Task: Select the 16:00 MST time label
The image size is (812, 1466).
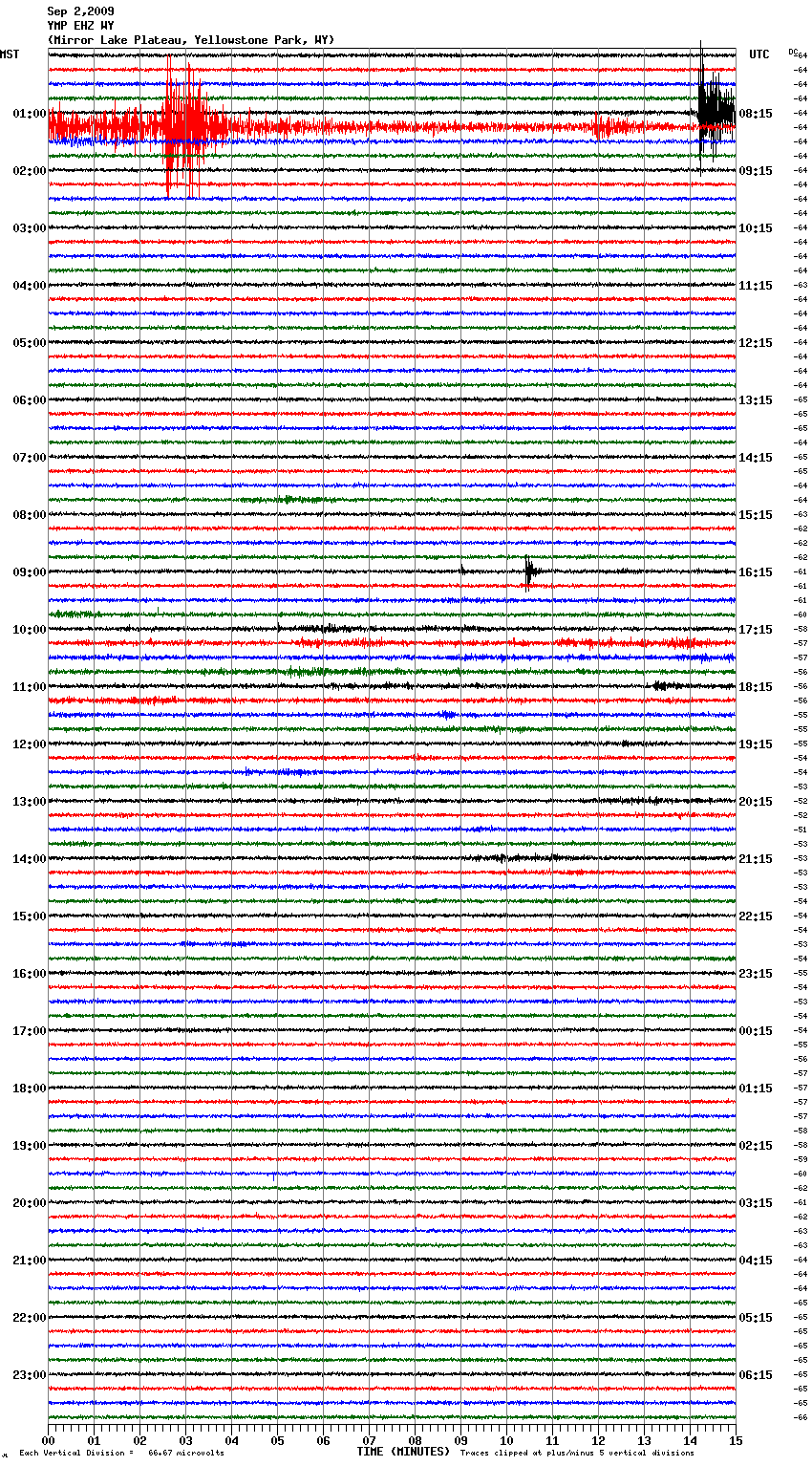Action: [x=30, y=974]
